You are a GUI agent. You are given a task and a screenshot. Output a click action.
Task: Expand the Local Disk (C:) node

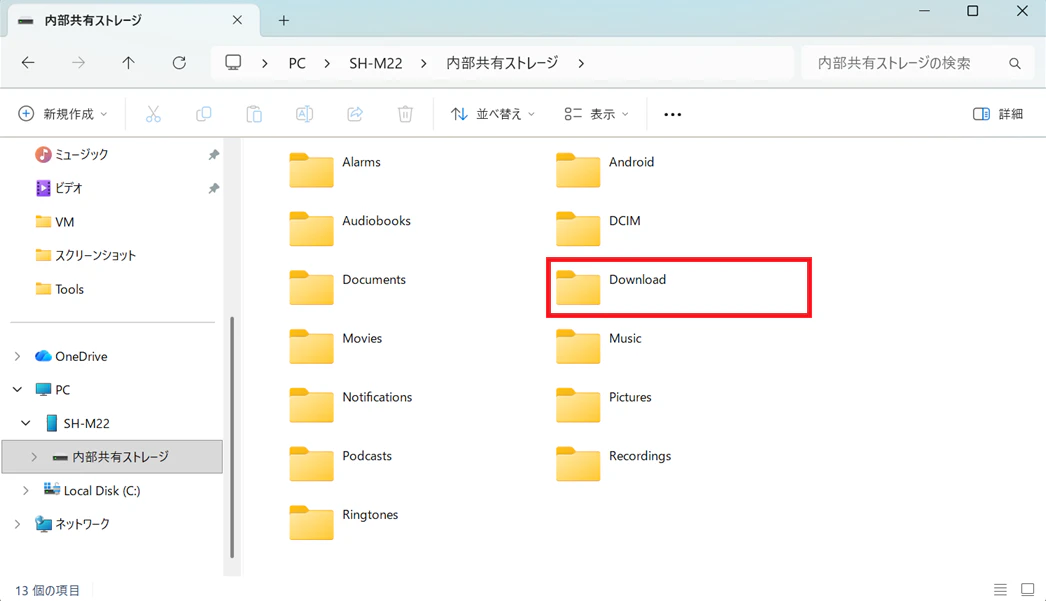click(x=25, y=490)
